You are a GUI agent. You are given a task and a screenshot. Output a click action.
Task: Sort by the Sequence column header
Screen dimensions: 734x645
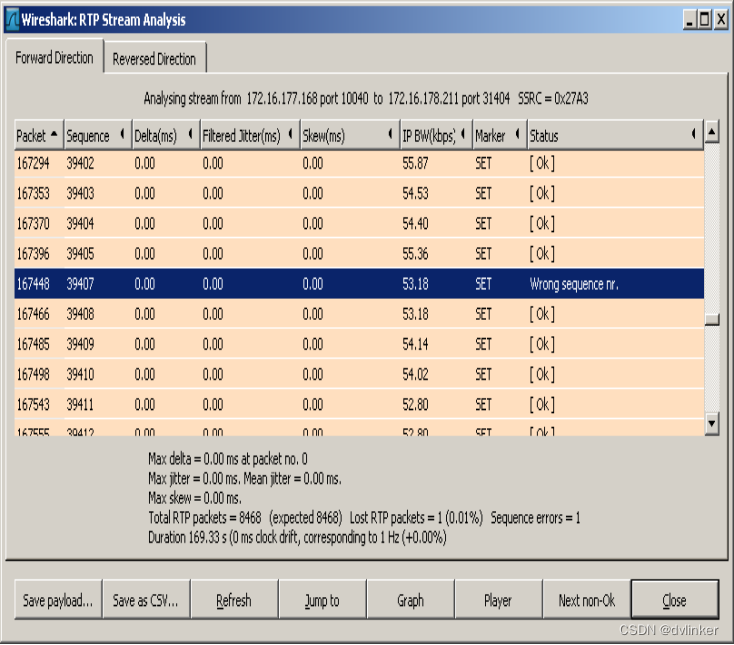pos(97,136)
